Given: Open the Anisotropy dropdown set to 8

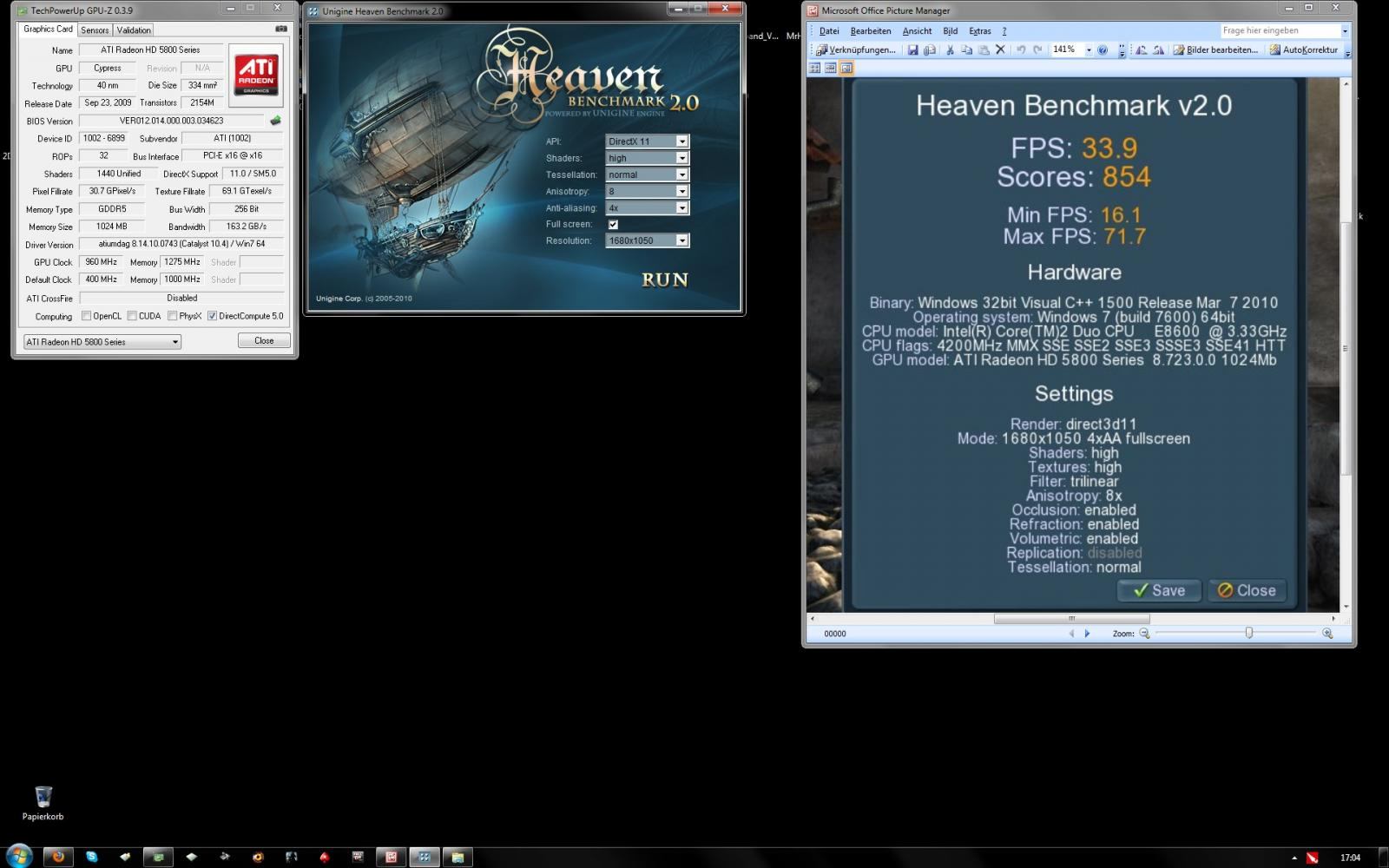Looking at the screenshot, I should (647, 191).
